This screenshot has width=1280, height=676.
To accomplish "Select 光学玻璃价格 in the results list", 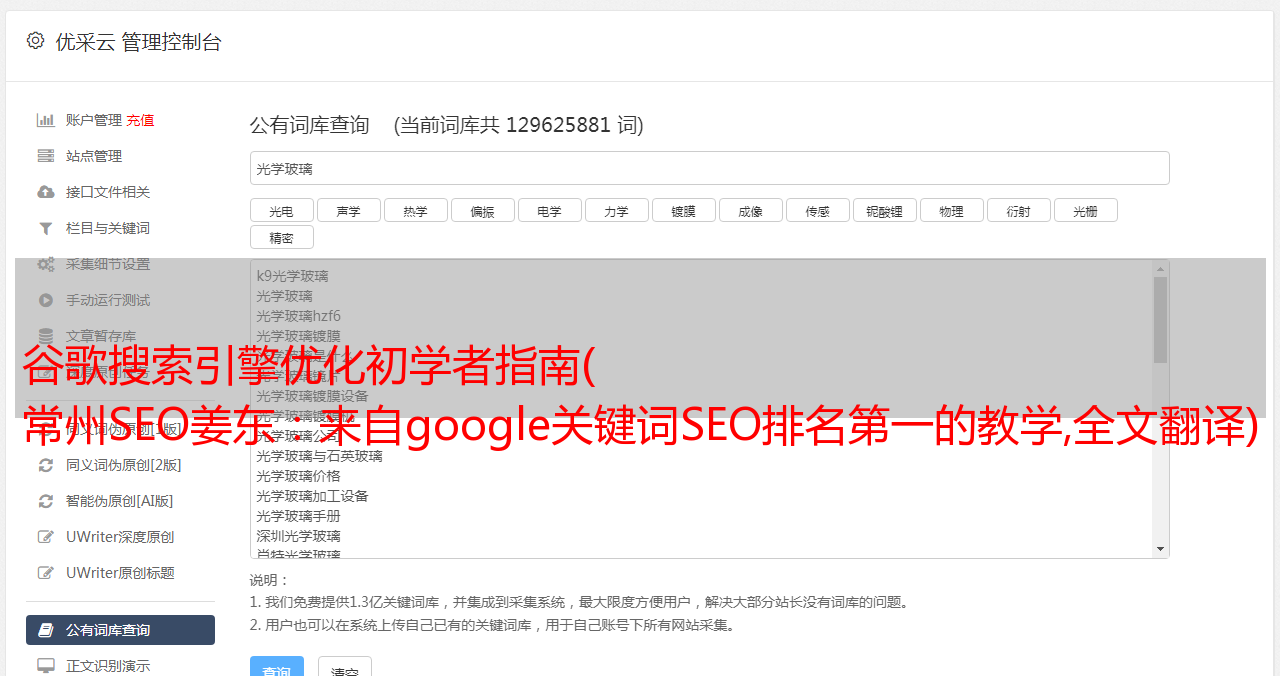I will (298, 476).
